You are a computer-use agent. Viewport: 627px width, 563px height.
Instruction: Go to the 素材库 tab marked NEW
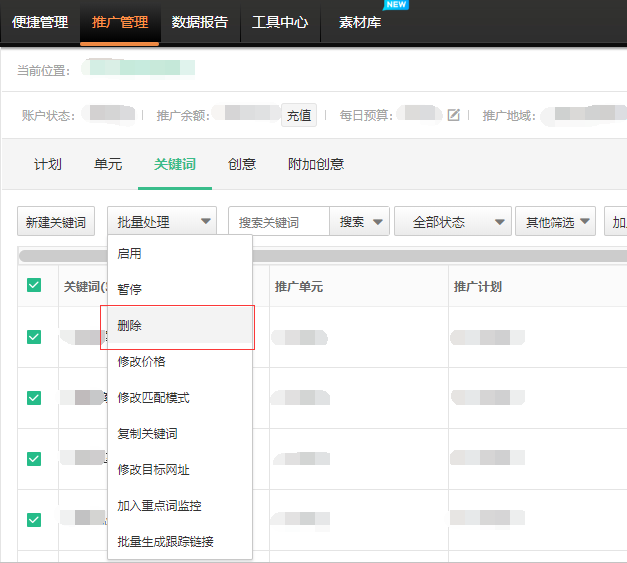(360, 22)
